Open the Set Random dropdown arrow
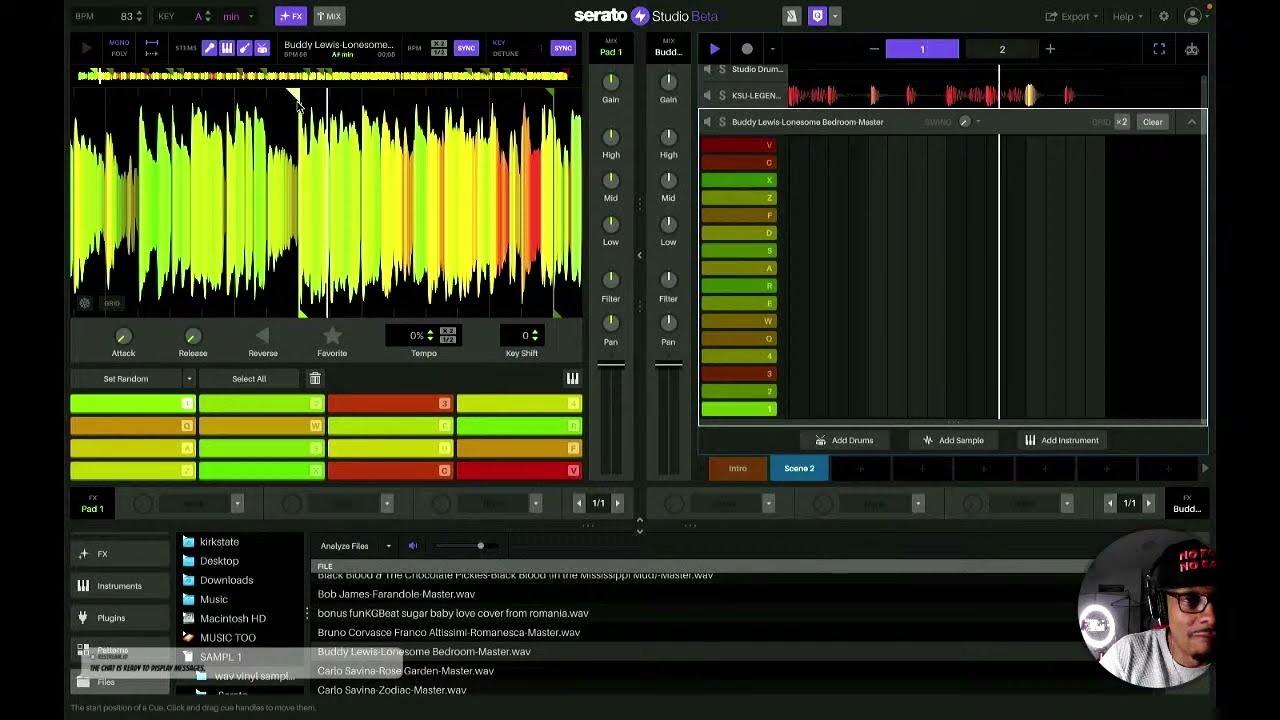Screen dimensions: 1280x720 tap(188, 379)
